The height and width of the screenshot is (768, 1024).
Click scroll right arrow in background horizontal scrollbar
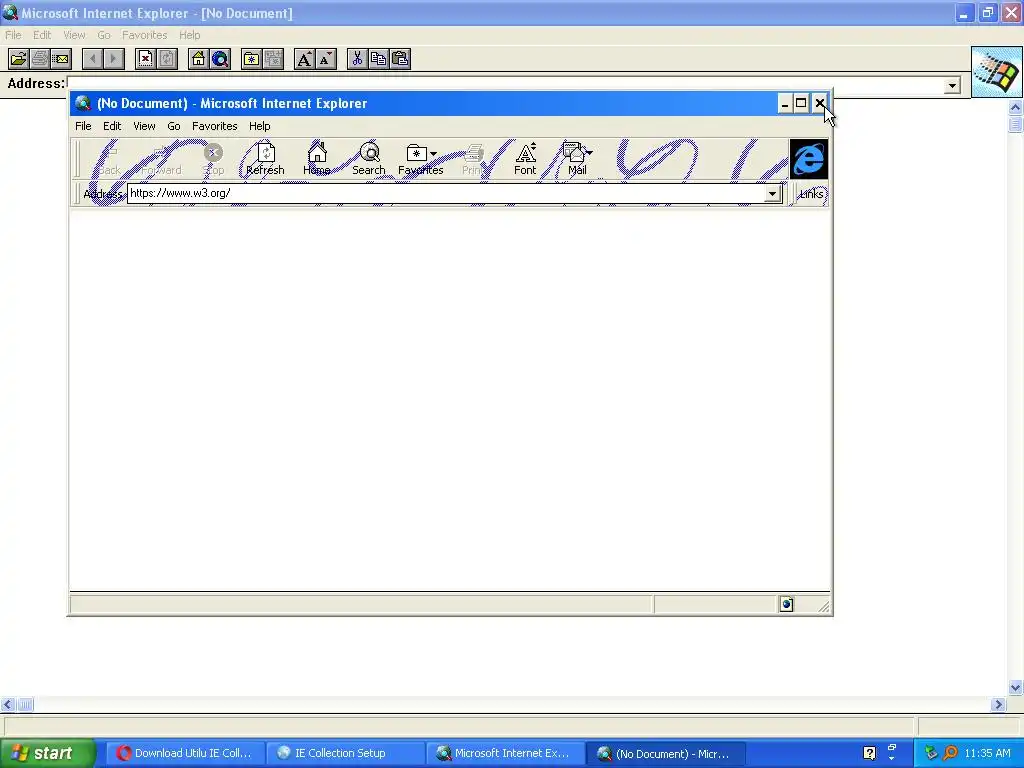point(997,704)
